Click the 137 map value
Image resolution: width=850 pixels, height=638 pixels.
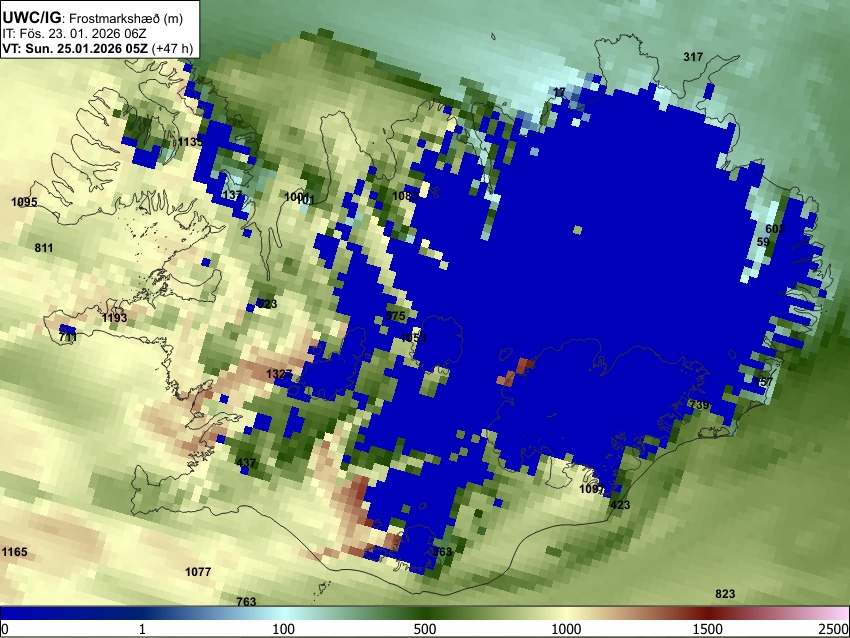[x=232, y=195]
